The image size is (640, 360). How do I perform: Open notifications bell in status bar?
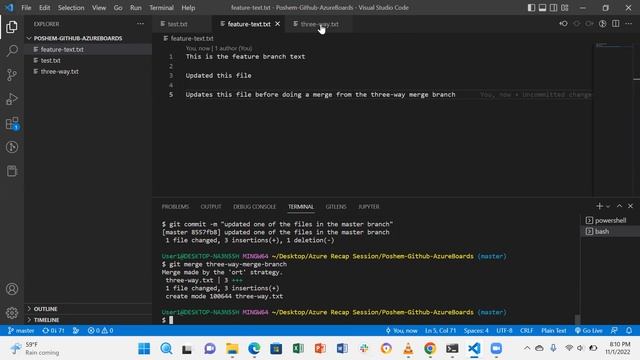click(x=629, y=331)
